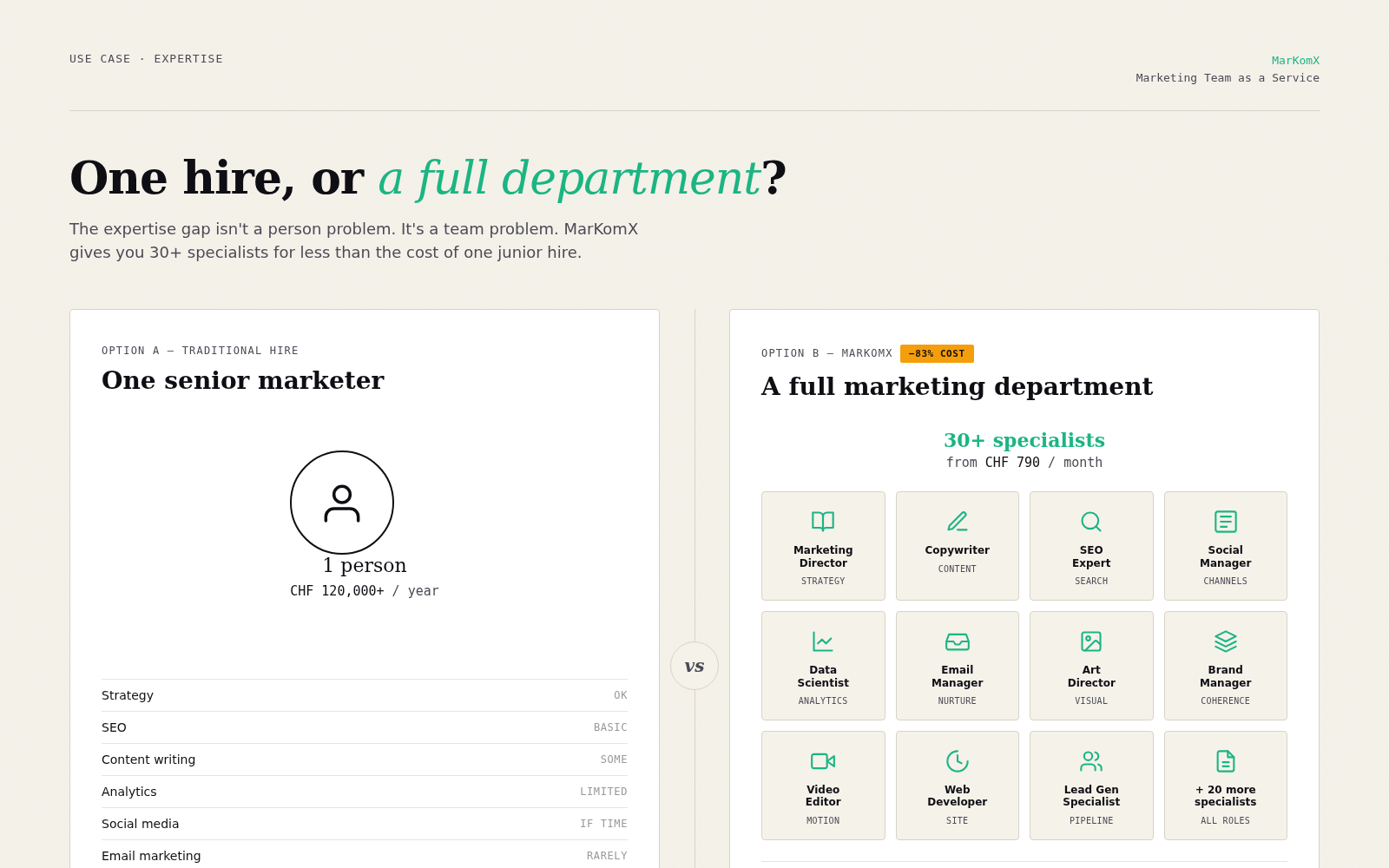This screenshot has height=868, width=1389.
Task: Click the '1 person' label
Action: pyautogui.click(x=365, y=565)
